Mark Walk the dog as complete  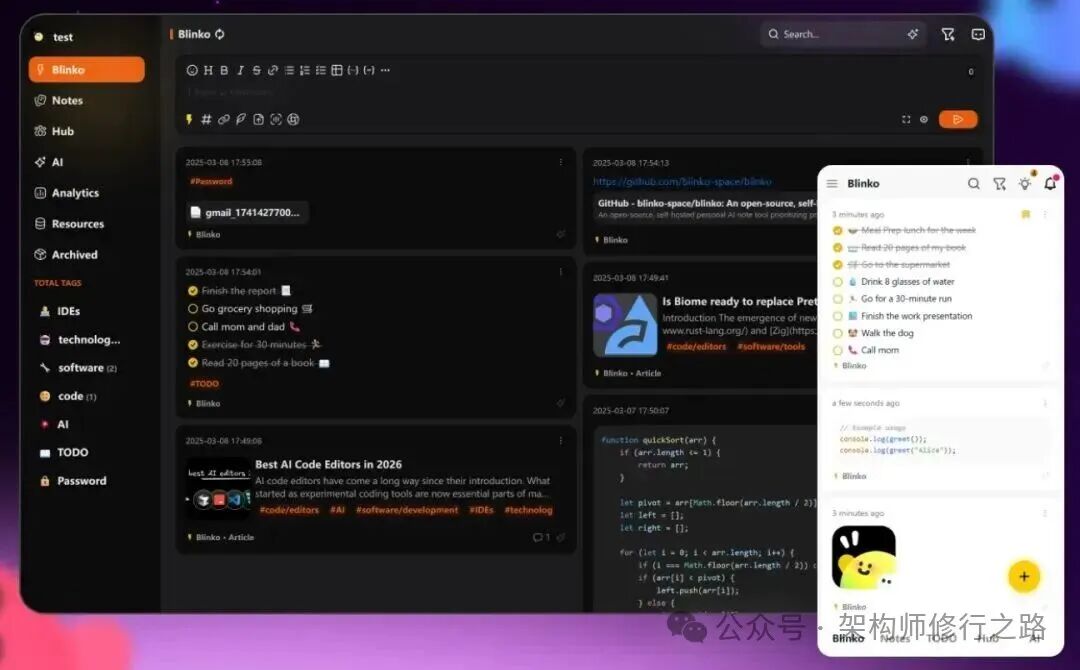pos(837,333)
